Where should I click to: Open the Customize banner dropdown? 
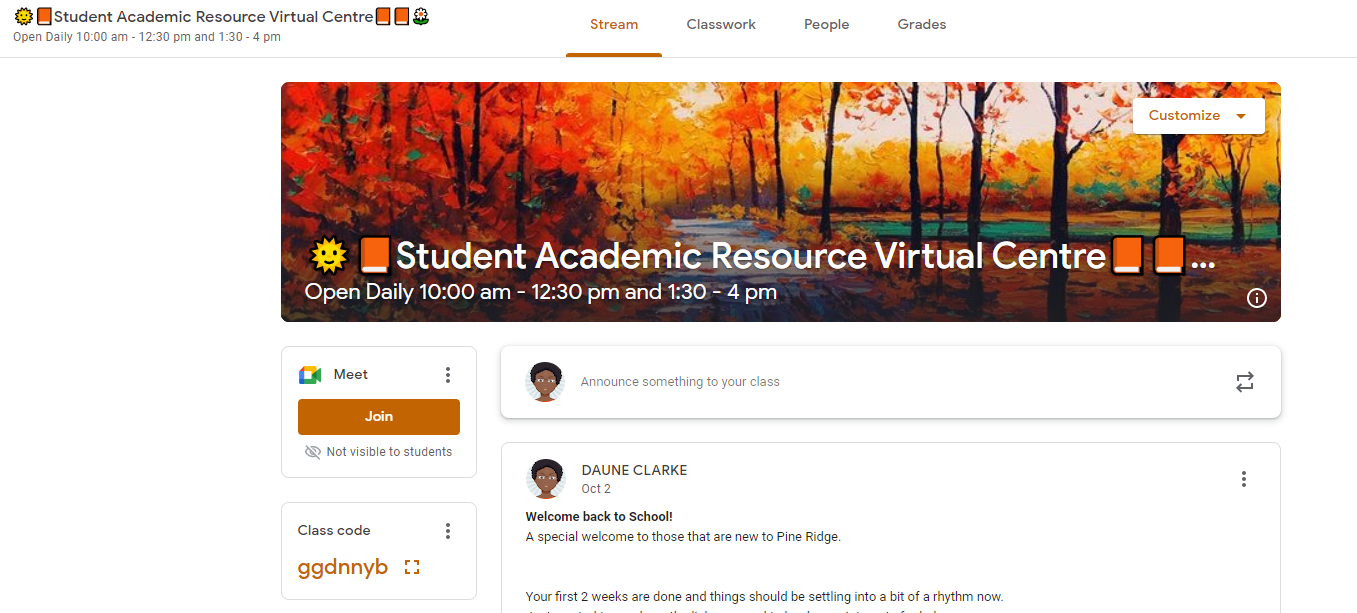(1198, 115)
